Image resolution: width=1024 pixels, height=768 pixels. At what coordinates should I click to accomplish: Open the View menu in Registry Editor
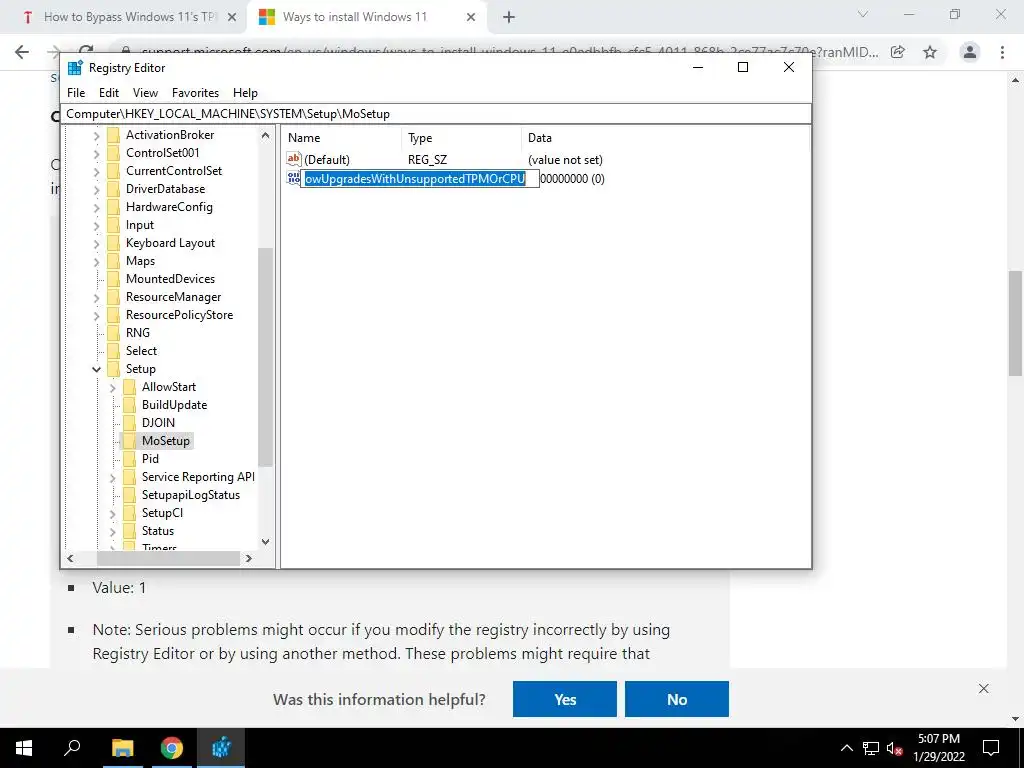click(x=145, y=93)
